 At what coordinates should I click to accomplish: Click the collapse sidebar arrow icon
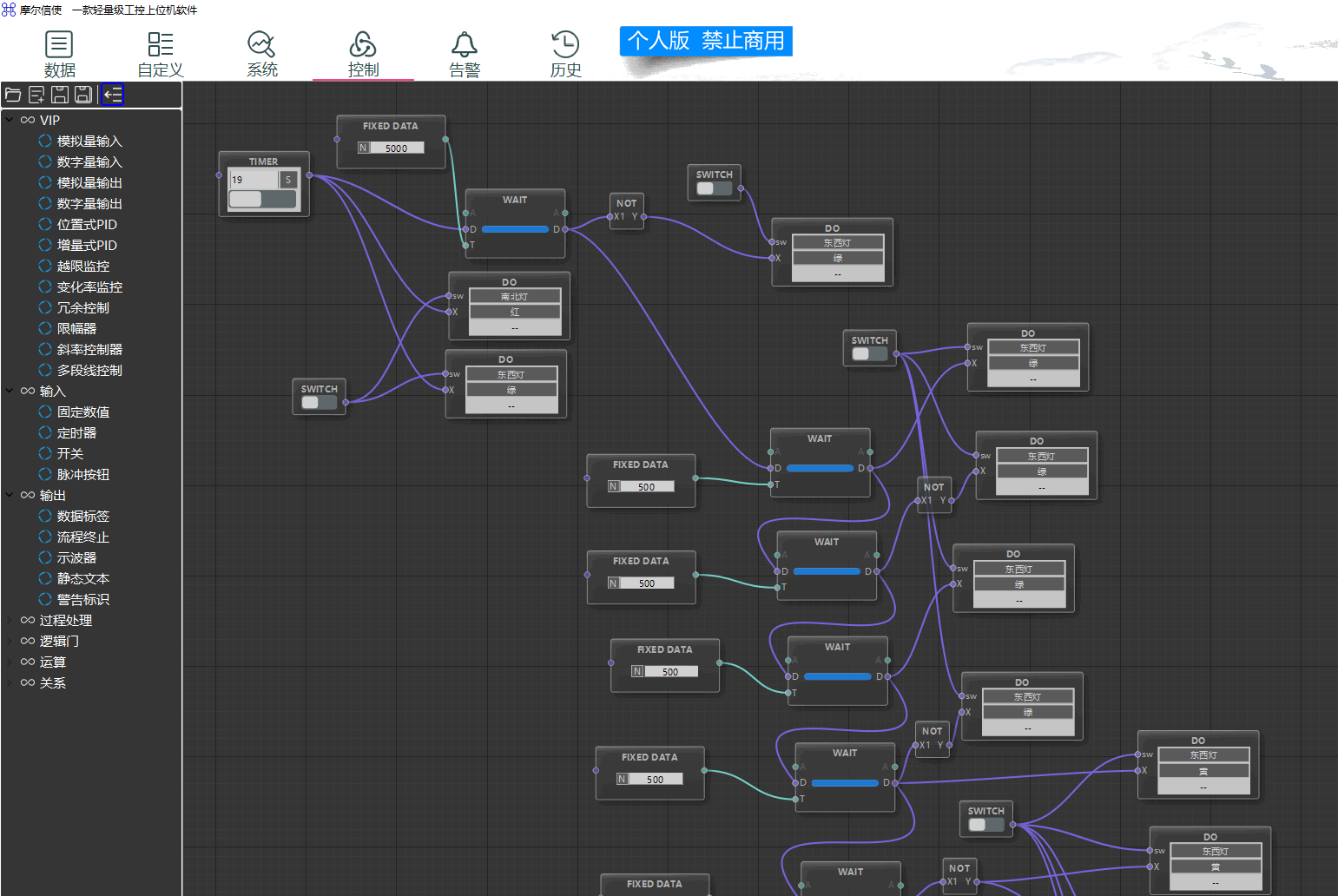(113, 95)
